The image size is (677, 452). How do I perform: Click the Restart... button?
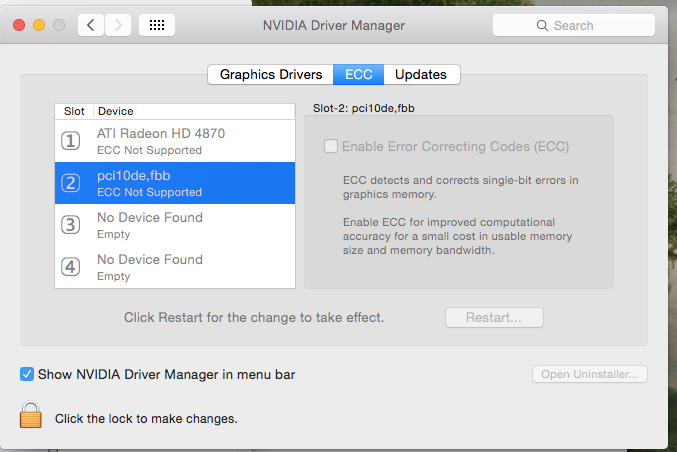click(494, 317)
